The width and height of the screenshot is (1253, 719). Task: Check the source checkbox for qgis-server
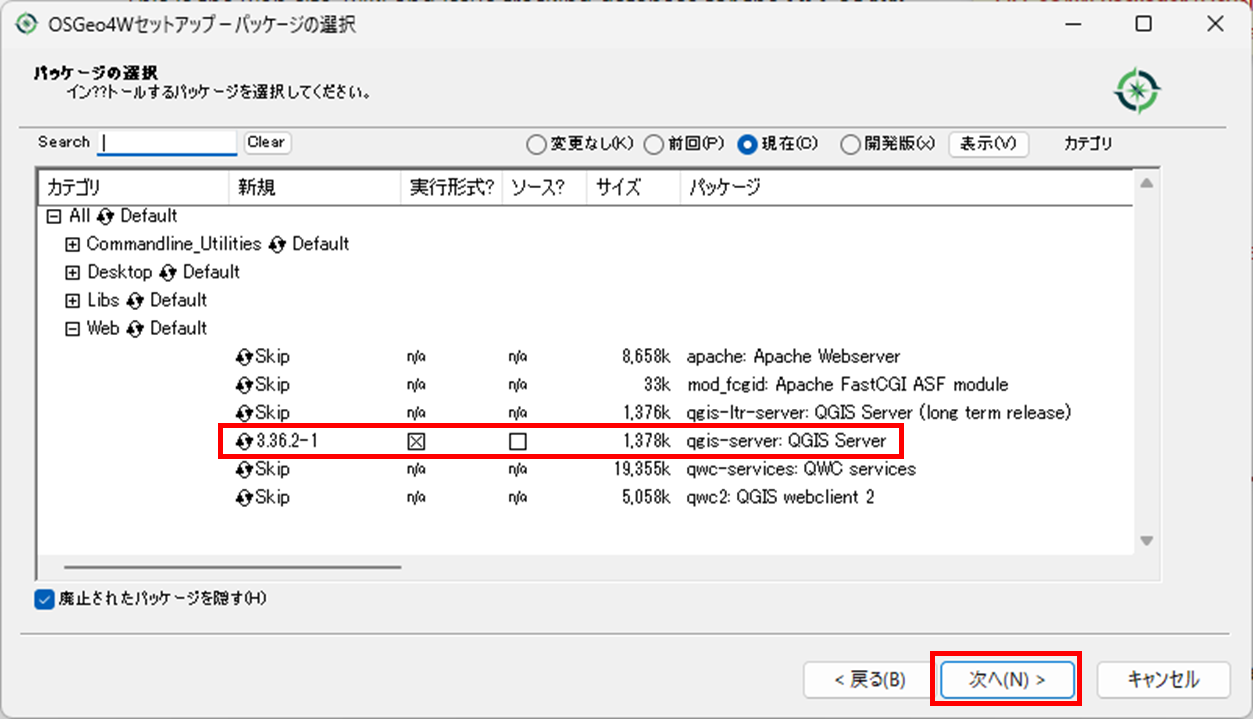pyautogui.click(x=516, y=440)
